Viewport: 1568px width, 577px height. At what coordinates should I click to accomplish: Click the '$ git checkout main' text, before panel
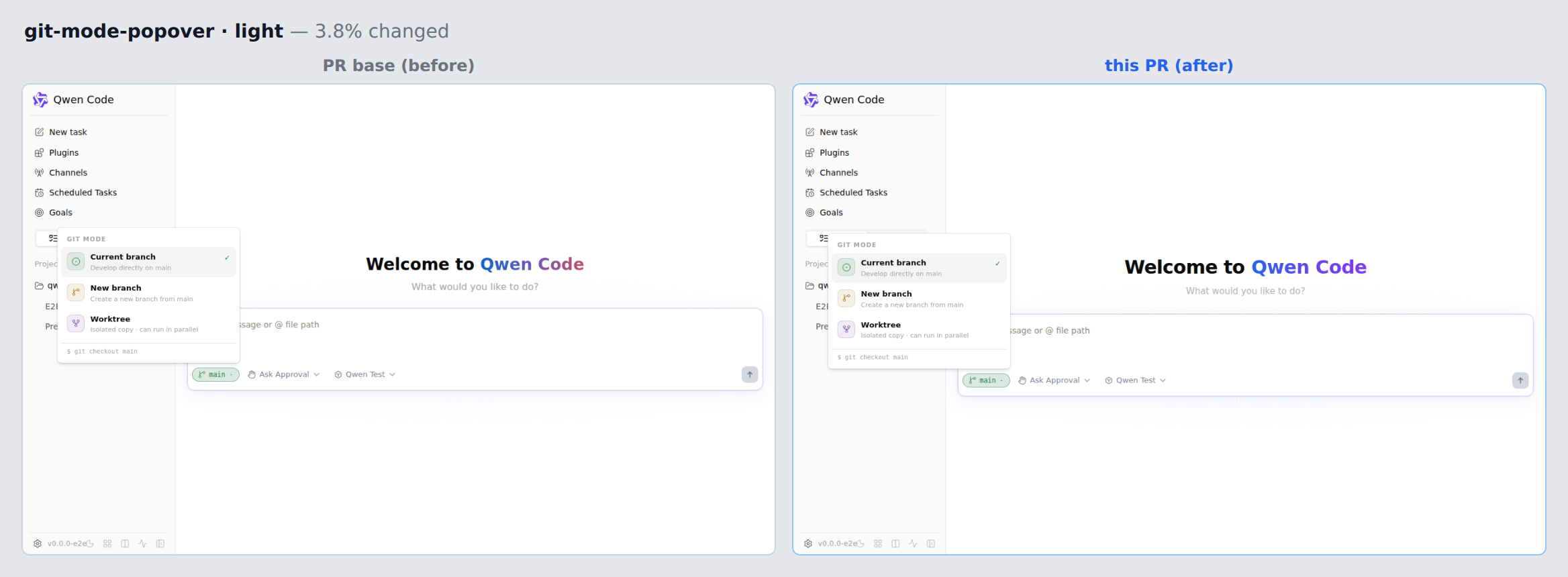(x=102, y=352)
